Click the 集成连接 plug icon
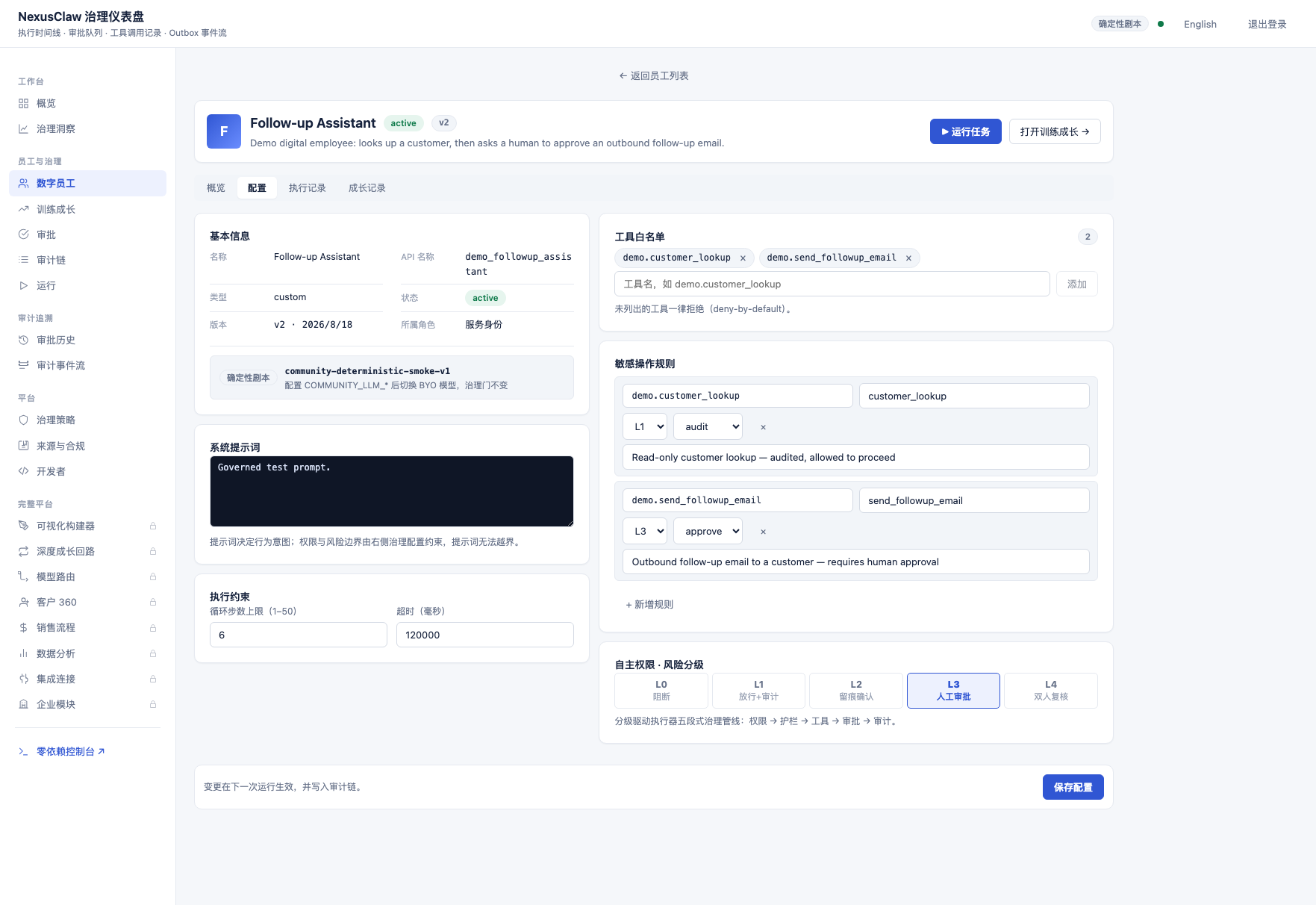1316x905 pixels. point(23,679)
